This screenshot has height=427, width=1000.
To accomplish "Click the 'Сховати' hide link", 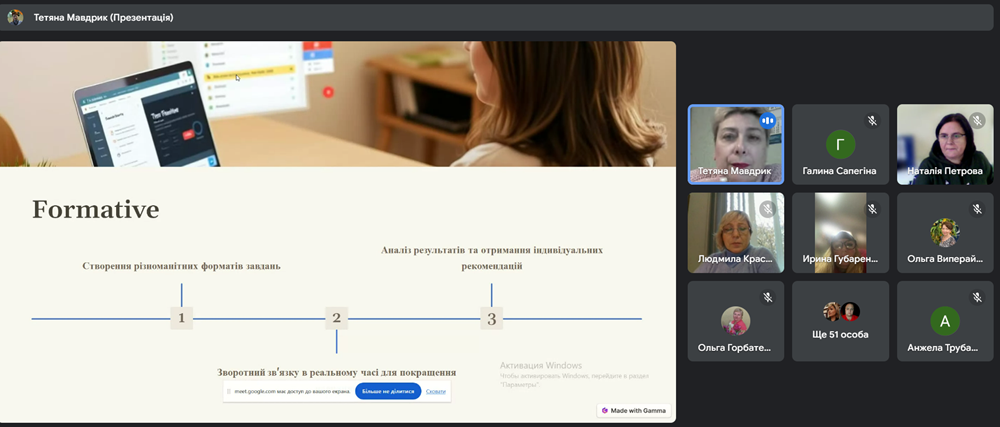I will click(x=436, y=391).
